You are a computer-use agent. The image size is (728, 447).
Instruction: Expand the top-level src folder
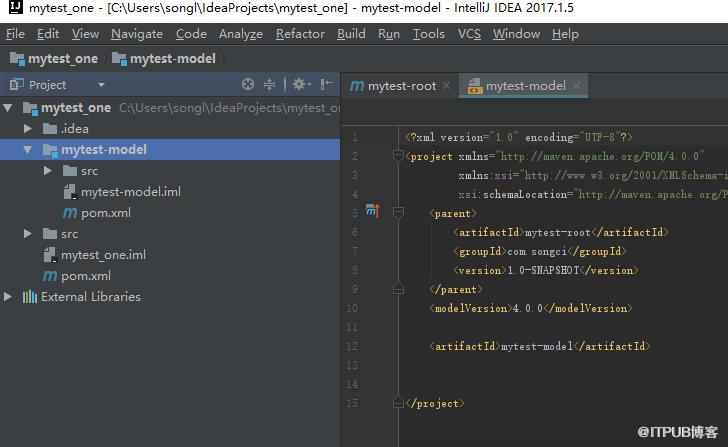point(28,233)
